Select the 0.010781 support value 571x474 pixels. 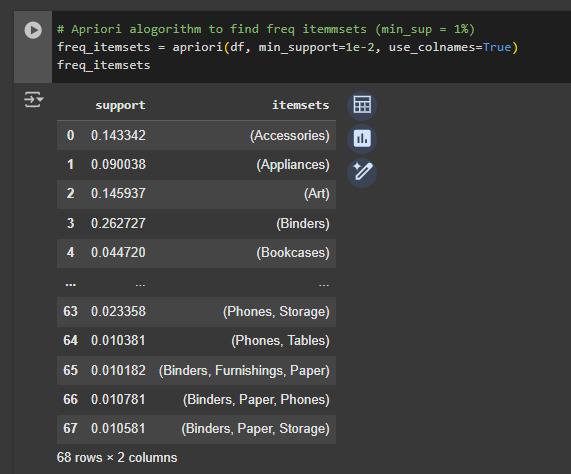[x=118, y=399]
